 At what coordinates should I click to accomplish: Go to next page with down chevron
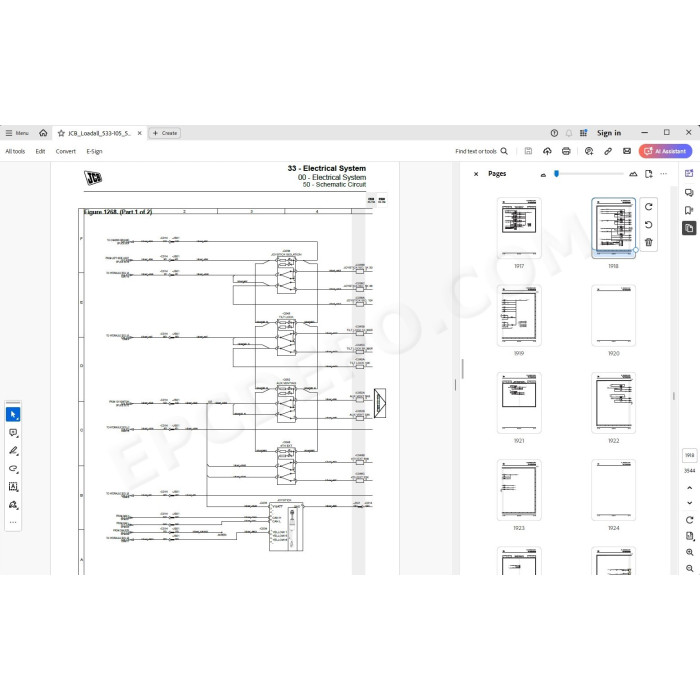tap(689, 503)
